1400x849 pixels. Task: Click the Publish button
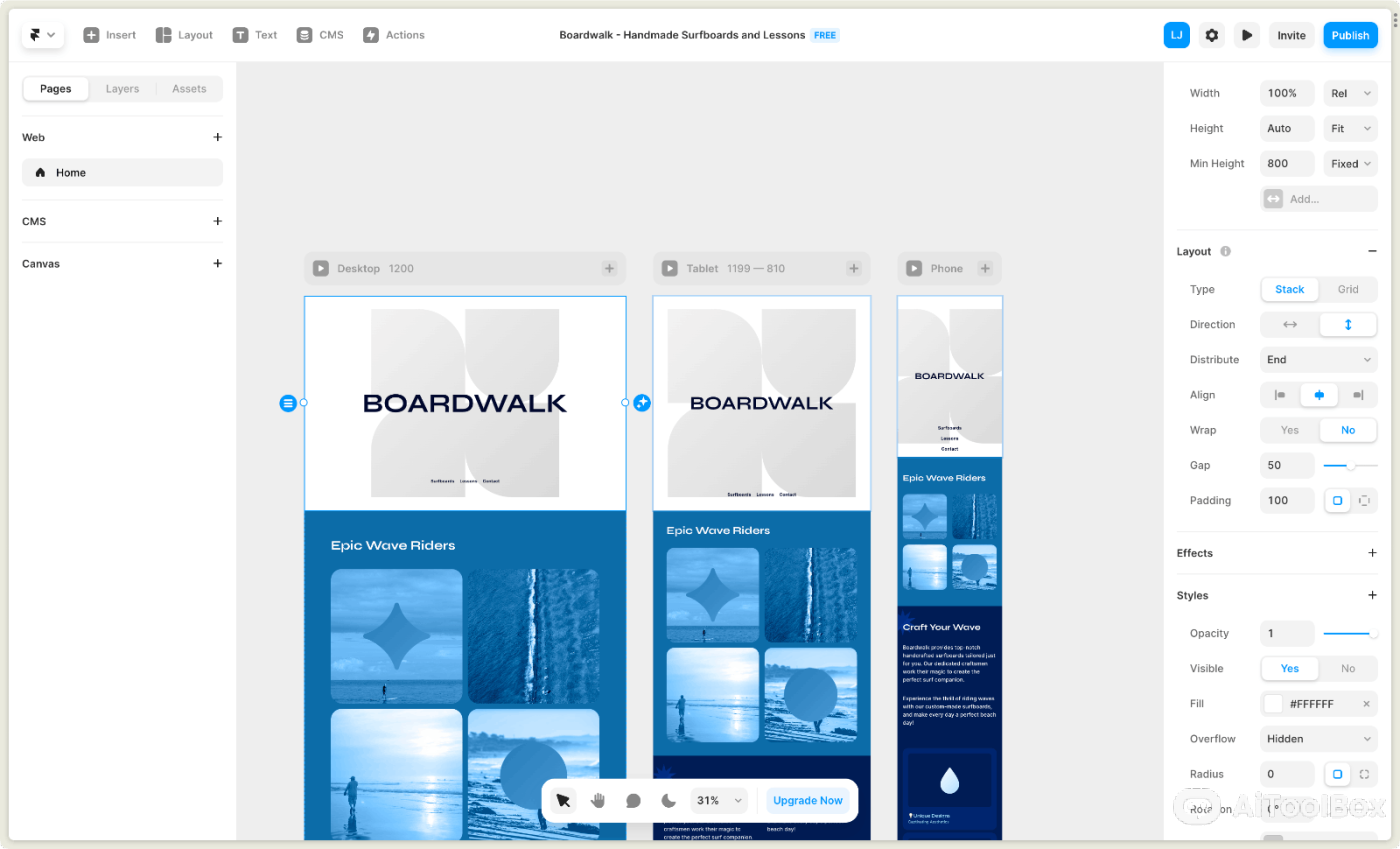[1350, 34]
